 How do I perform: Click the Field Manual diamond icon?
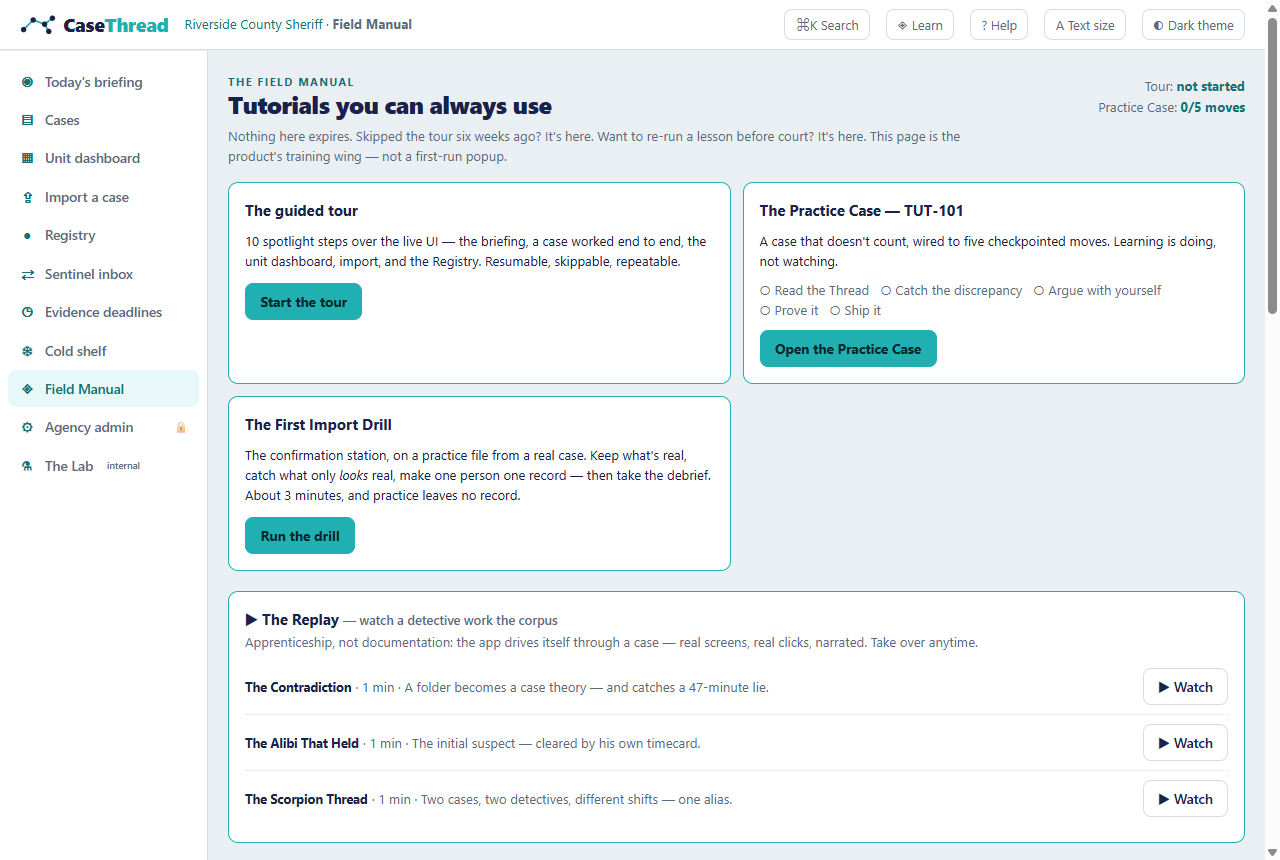pos(27,389)
